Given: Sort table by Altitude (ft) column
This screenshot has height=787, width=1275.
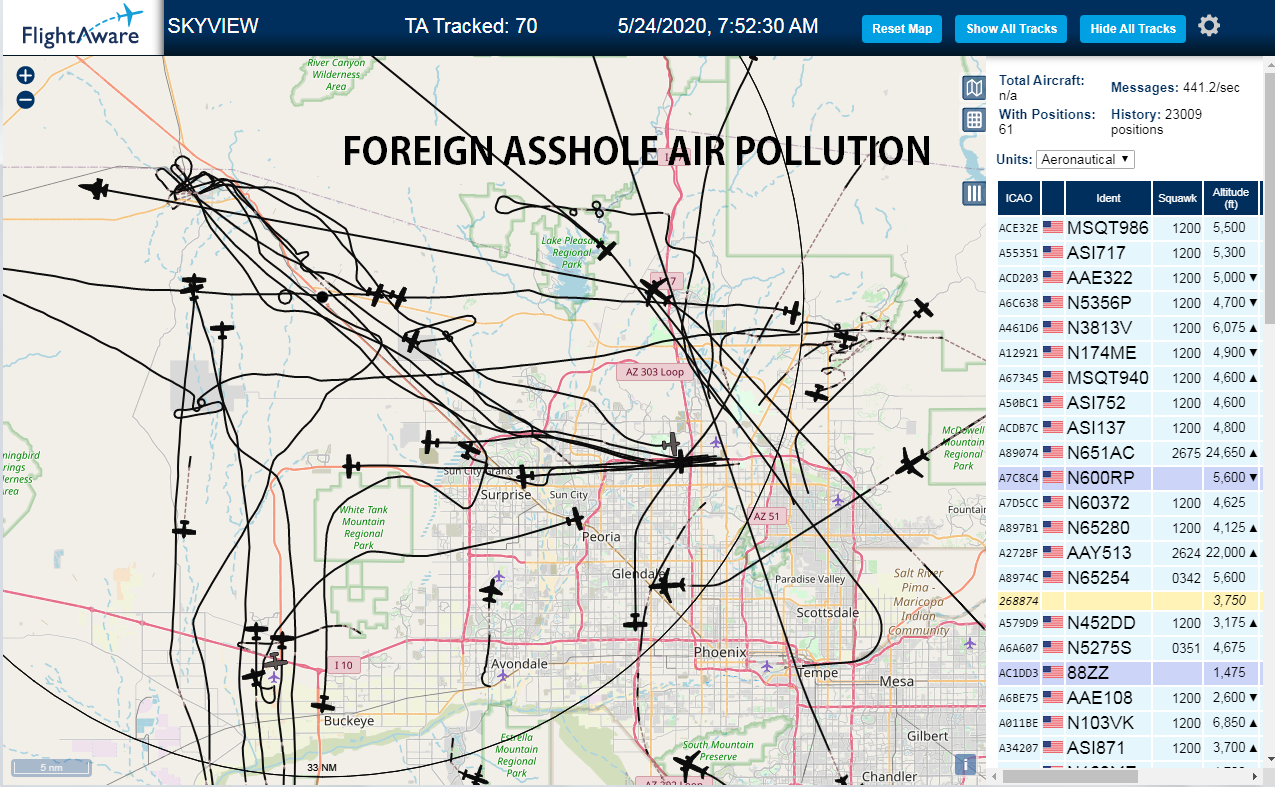Looking at the screenshot, I should point(1231,198).
